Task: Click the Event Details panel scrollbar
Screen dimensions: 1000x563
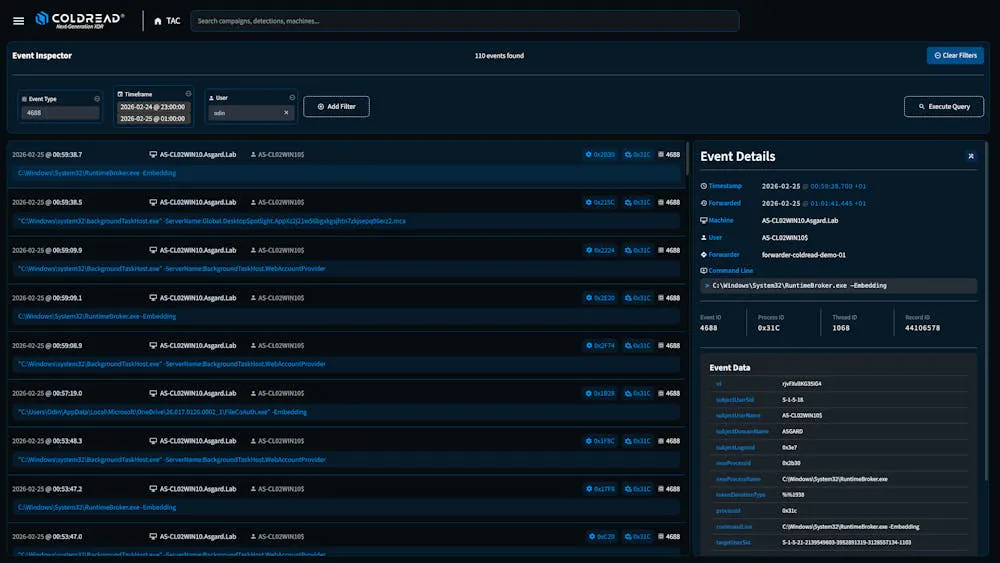Action: (x=986, y=312)
